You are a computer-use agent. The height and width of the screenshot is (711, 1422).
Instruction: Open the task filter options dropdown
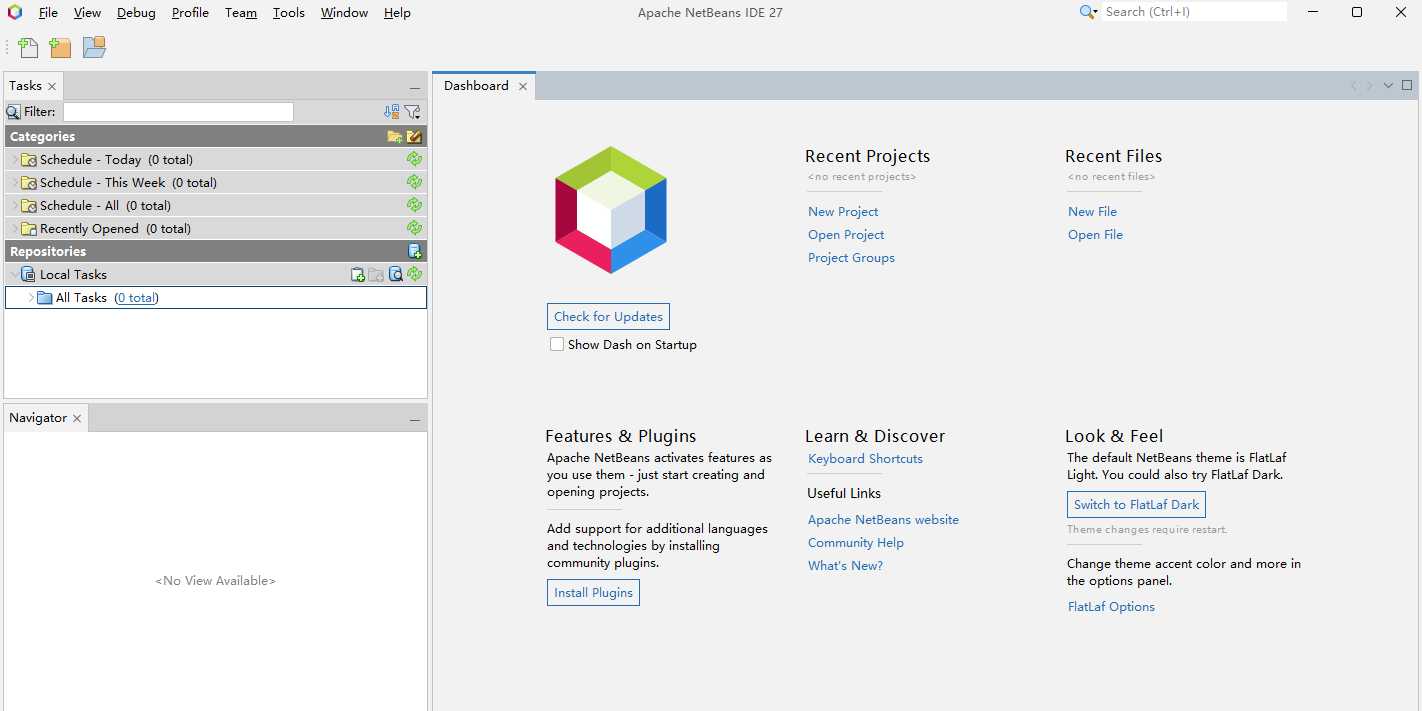[412, 112]
